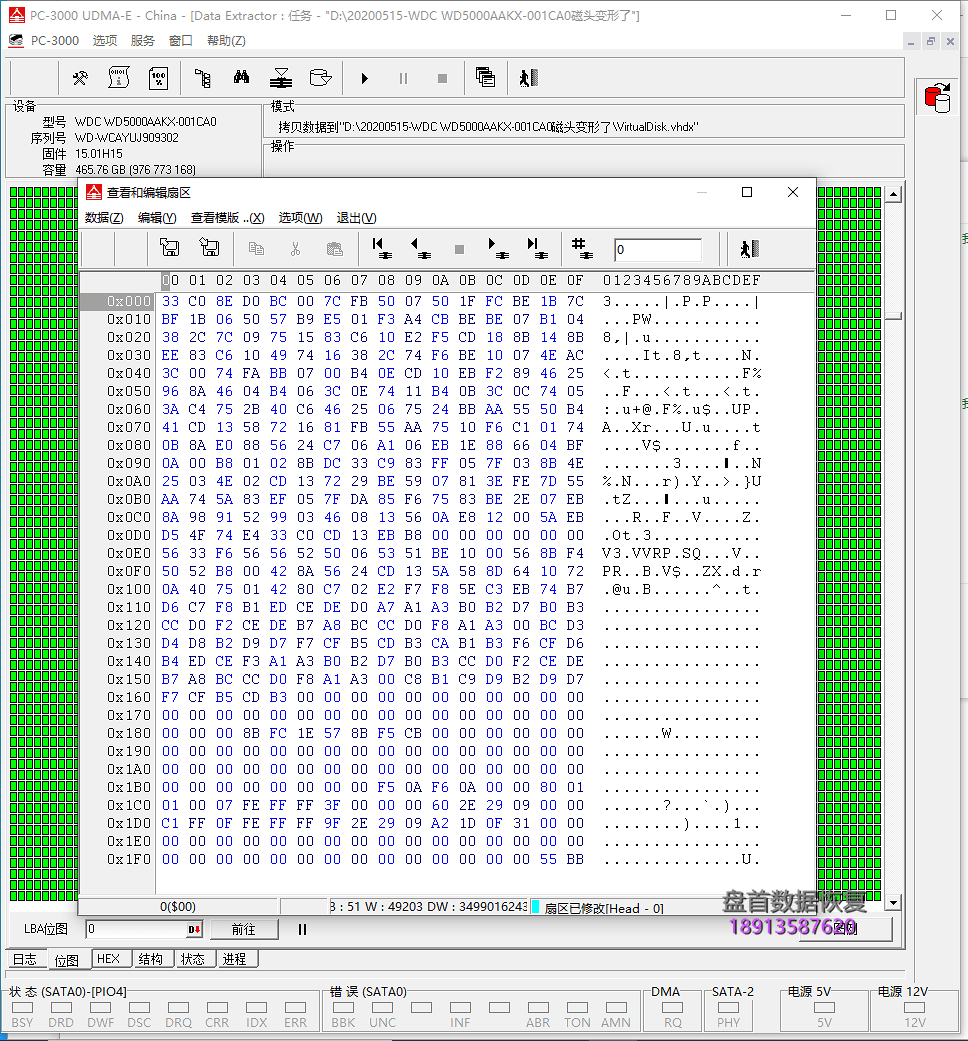Viewport: 968px width, 1041px height.
Task: Close the sector editor window
Action: tap(793, 192)
